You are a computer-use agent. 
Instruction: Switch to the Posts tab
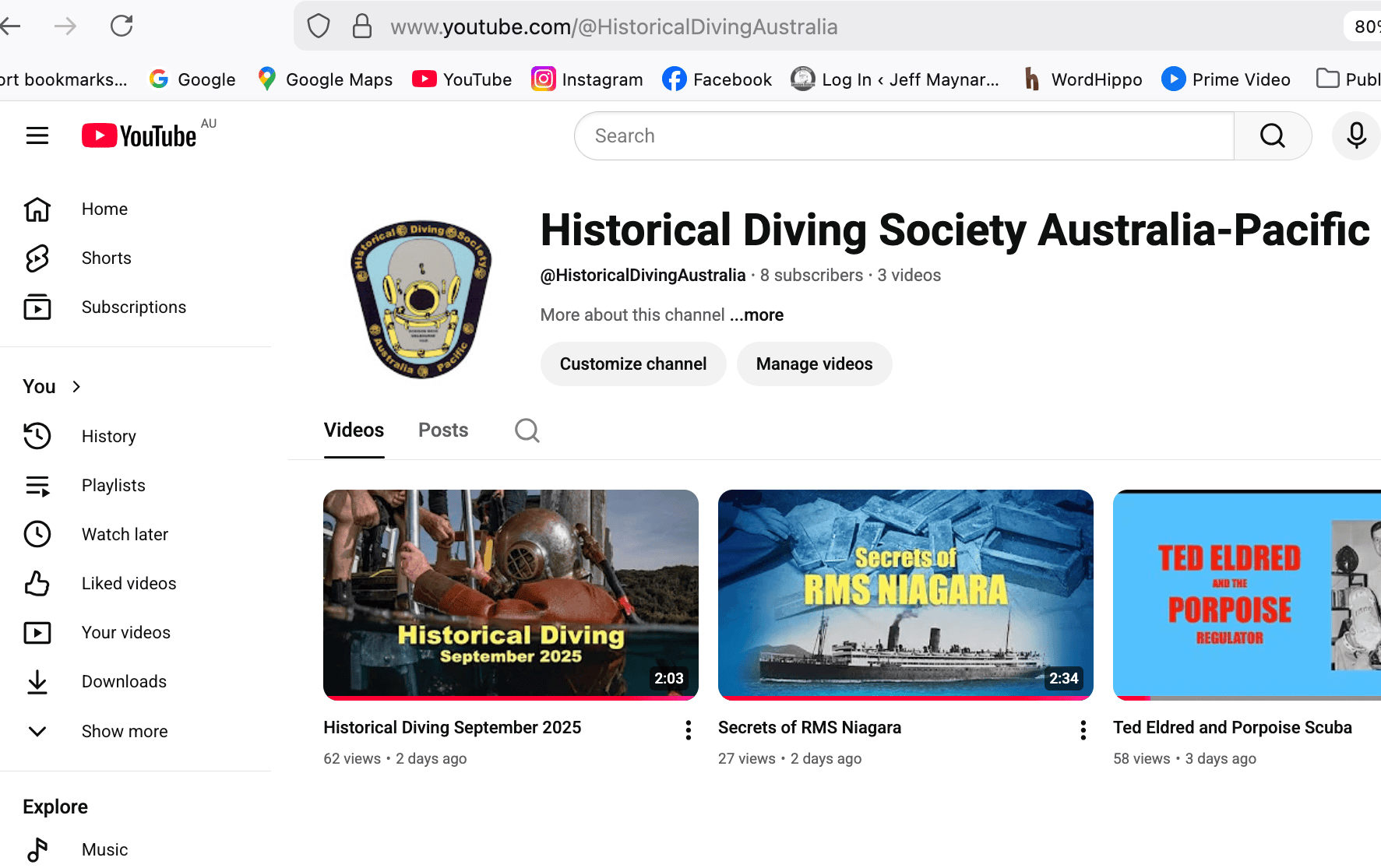pyautogui.click(x=443, y=430)
